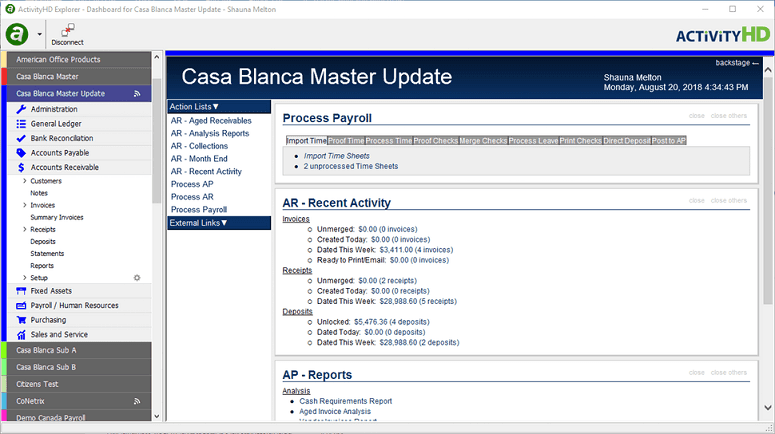
Task: Open Notes under Accounts Receivable
Action: pos(39,193)
